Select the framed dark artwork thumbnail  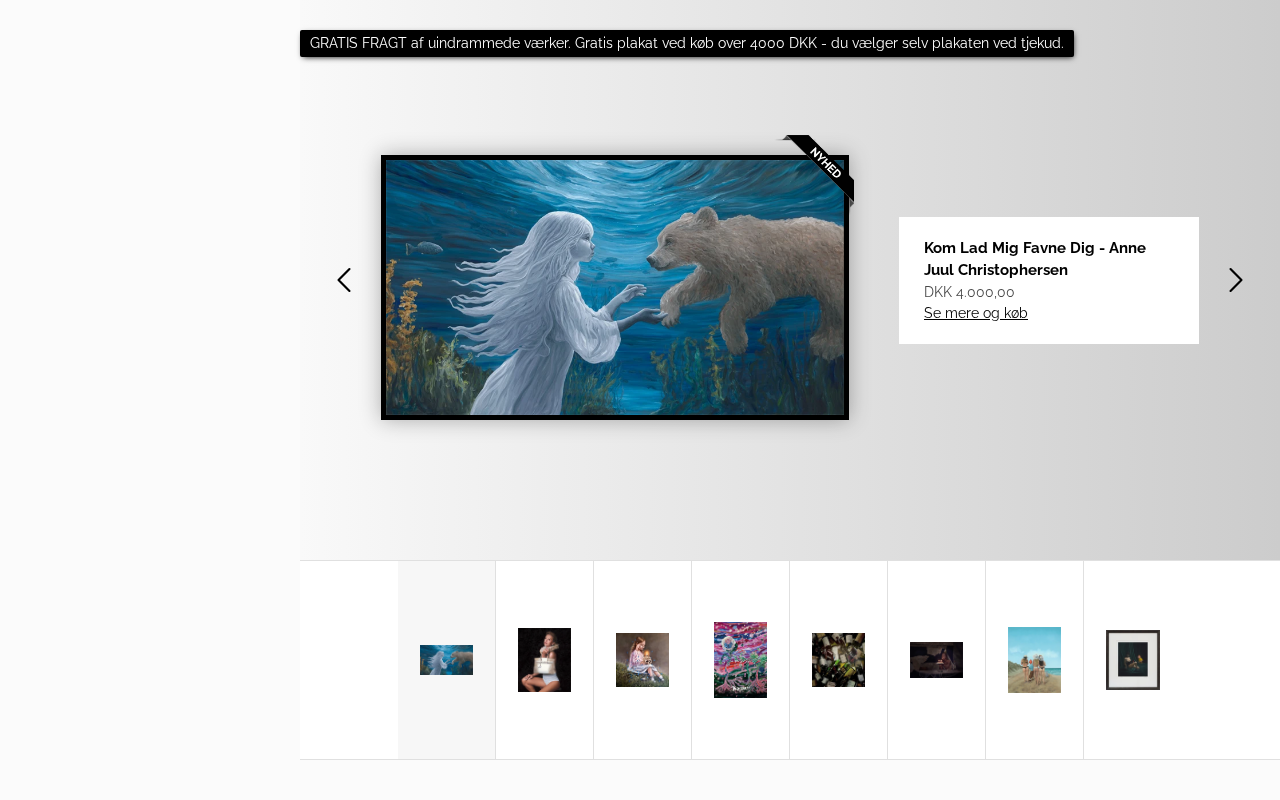1133,660
